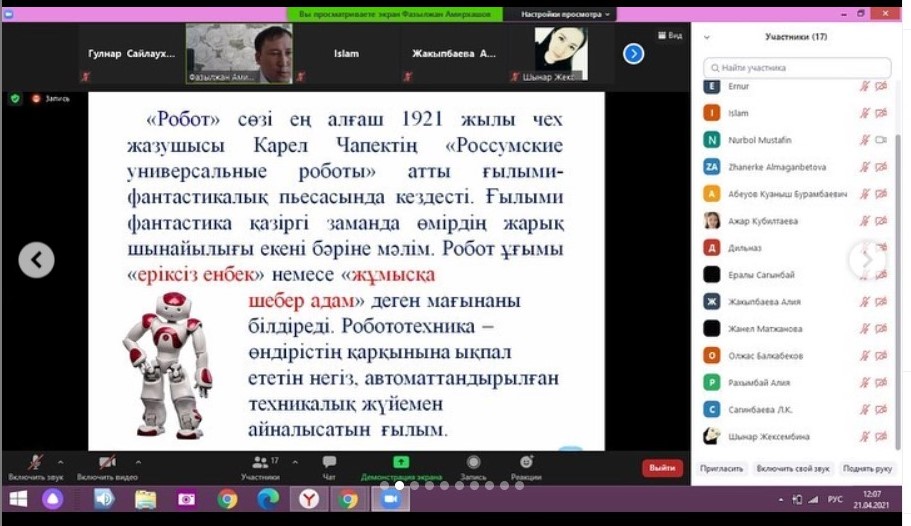The image size is (911, 526).
Task: Click РУС language indicator in tray
Action: 835,499
